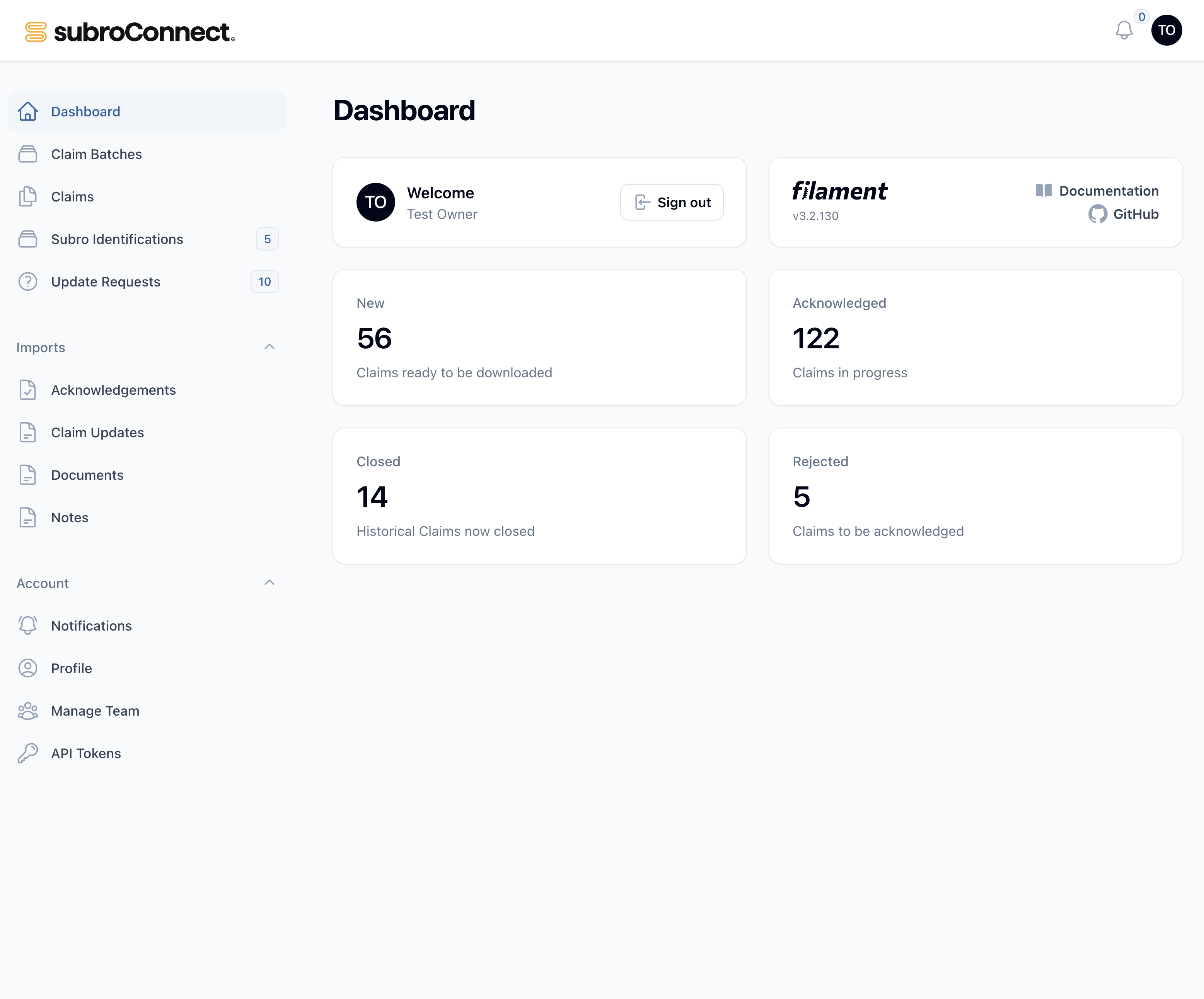Select the Claim Batches archive icon
This screenshot has height=999, width=1204.
click(x=28, y=153)
